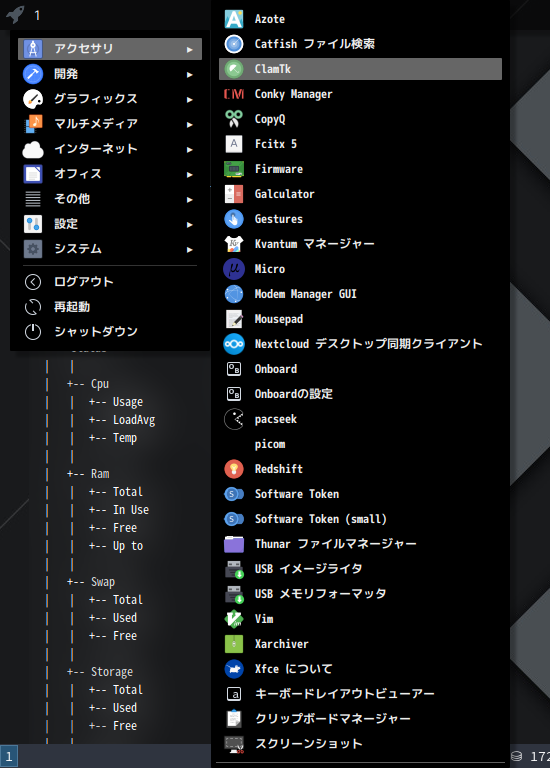Expand the 設定 submenu arrow
Image resolution: width=550 pixels, height=768 pixels.
click(190, 224)
